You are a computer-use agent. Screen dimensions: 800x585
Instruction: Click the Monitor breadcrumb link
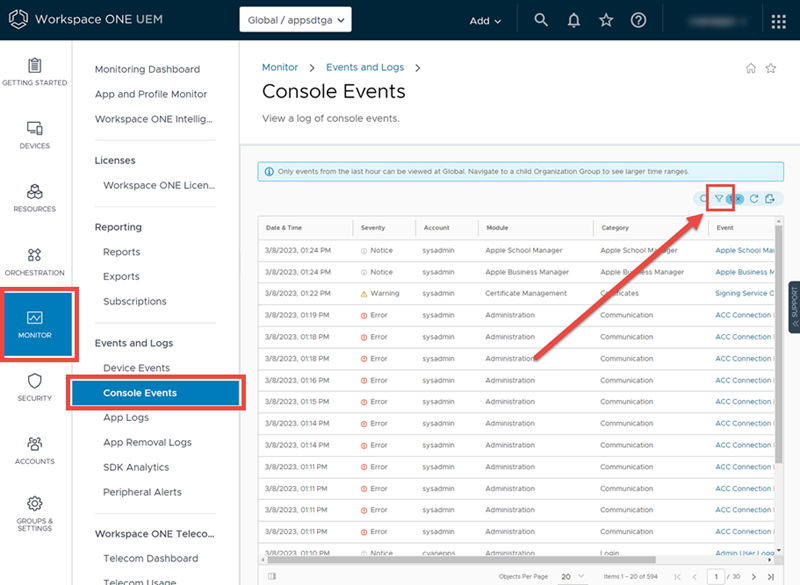click(280, 67)
